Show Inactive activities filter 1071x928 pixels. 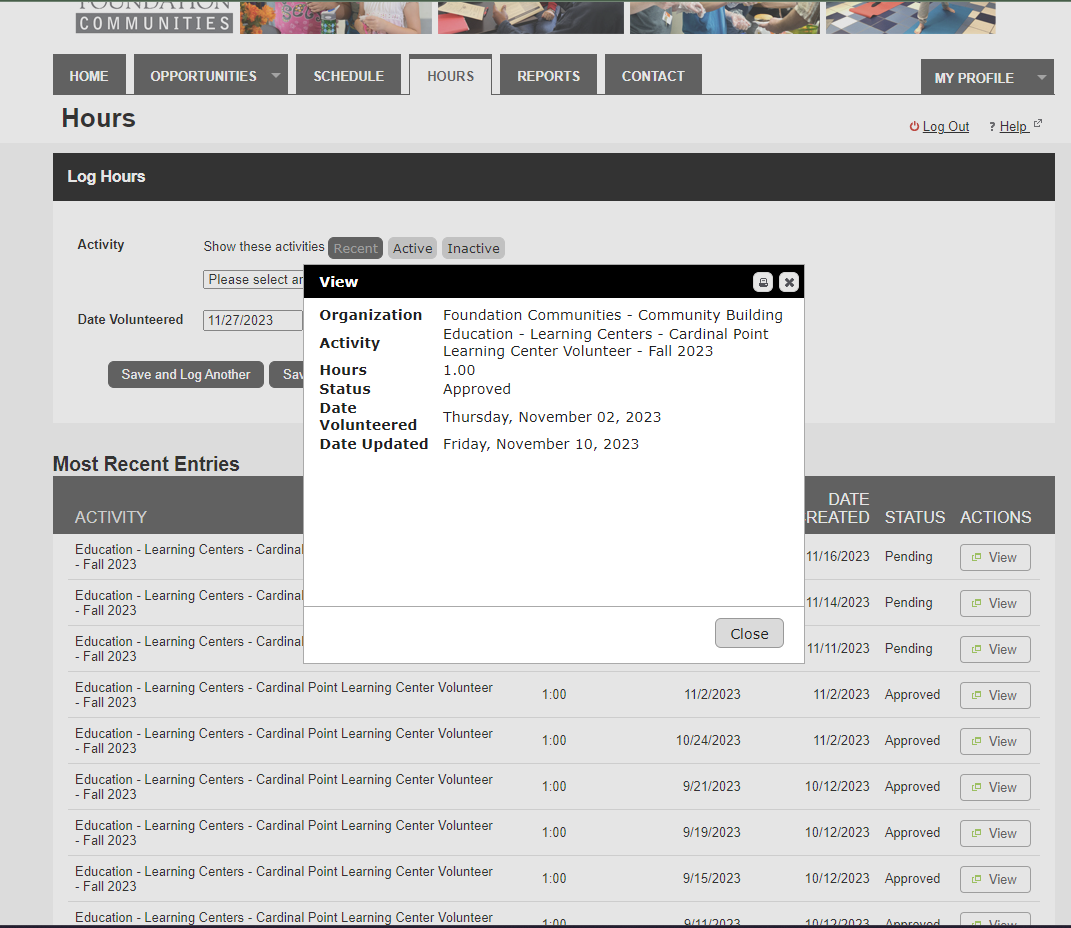click(473, 249)
